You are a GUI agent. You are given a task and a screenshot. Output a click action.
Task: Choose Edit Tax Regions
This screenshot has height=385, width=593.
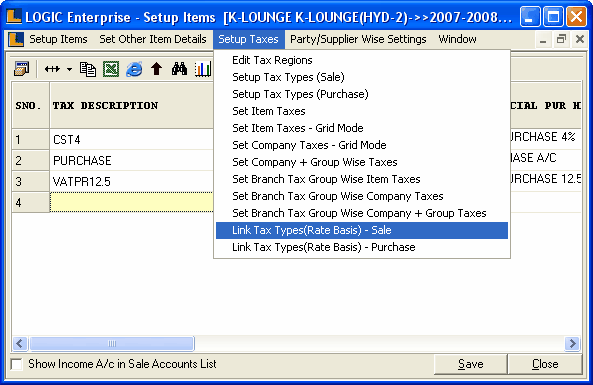(362, 60)
